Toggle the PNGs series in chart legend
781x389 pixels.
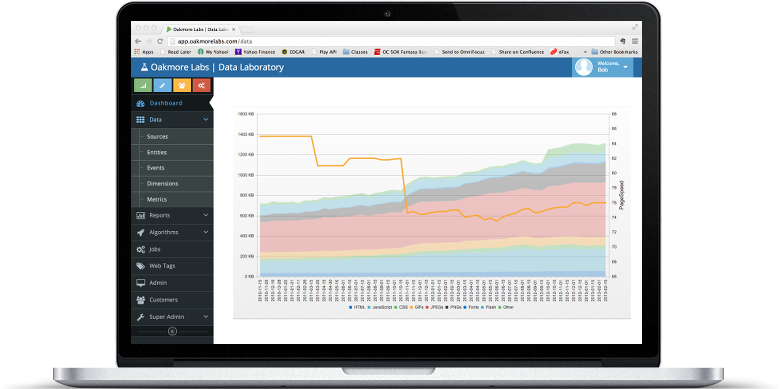pyautogui.click(x=454, y=307)
